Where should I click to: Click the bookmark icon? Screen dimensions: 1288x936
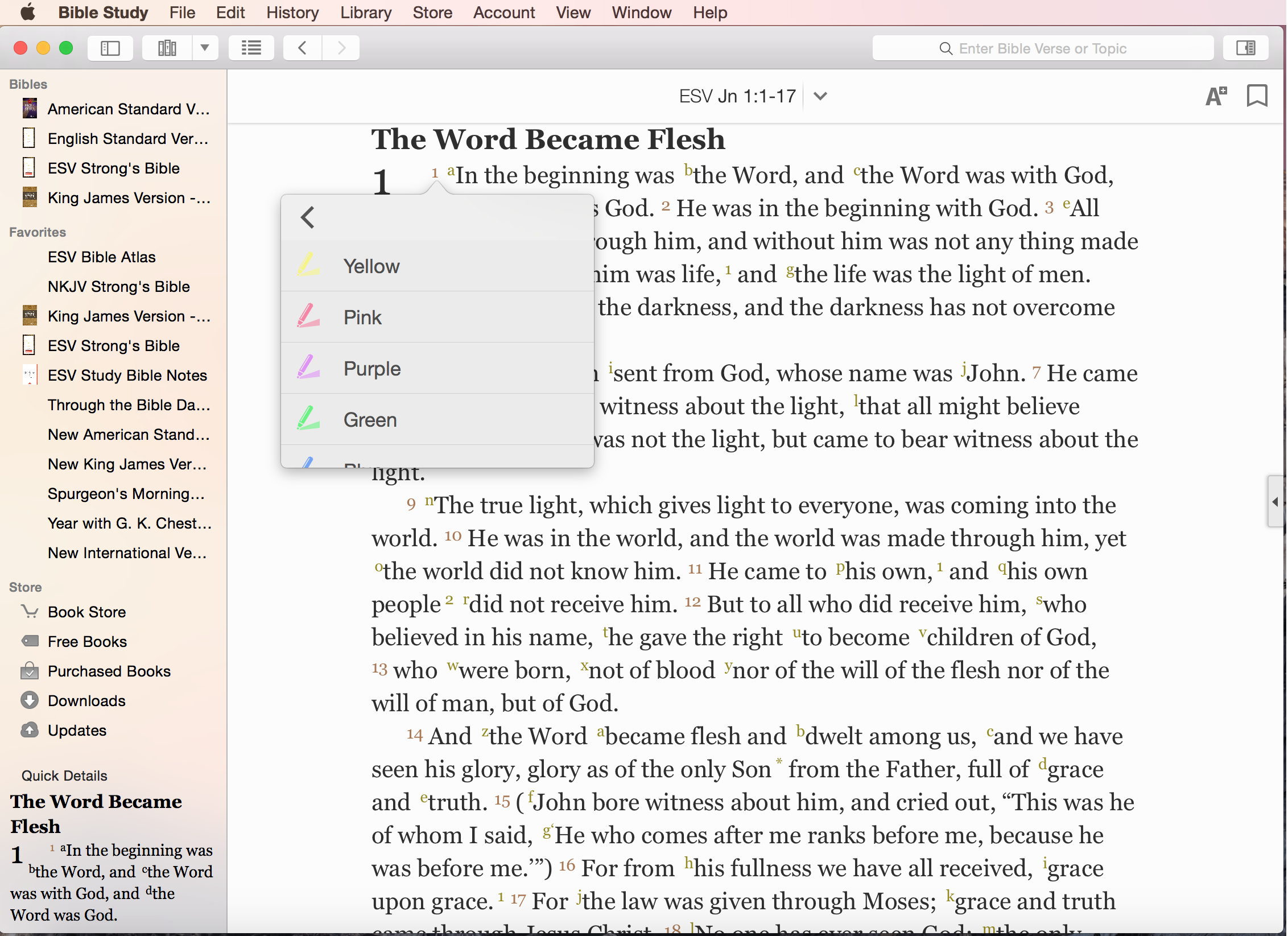pyautogui.click(x=1257, y=96)
